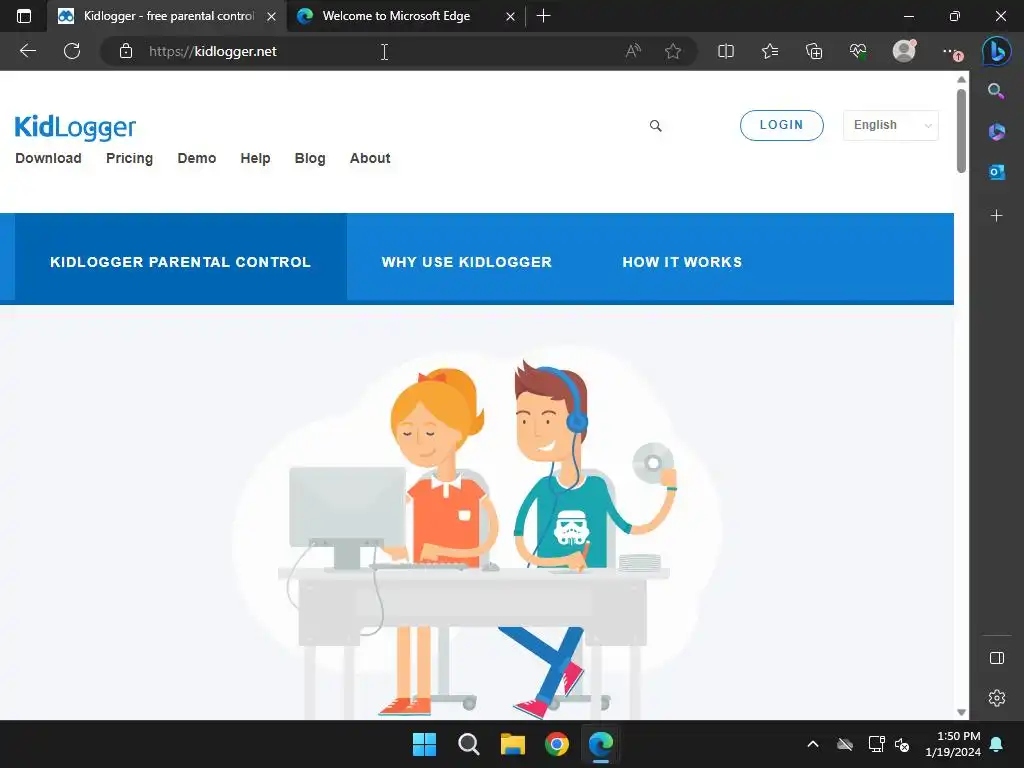Click Microsoft Edge taskbar icon
Image resolution: width=1024 pixels, height=768 pixels.
(x=601, y=744)
